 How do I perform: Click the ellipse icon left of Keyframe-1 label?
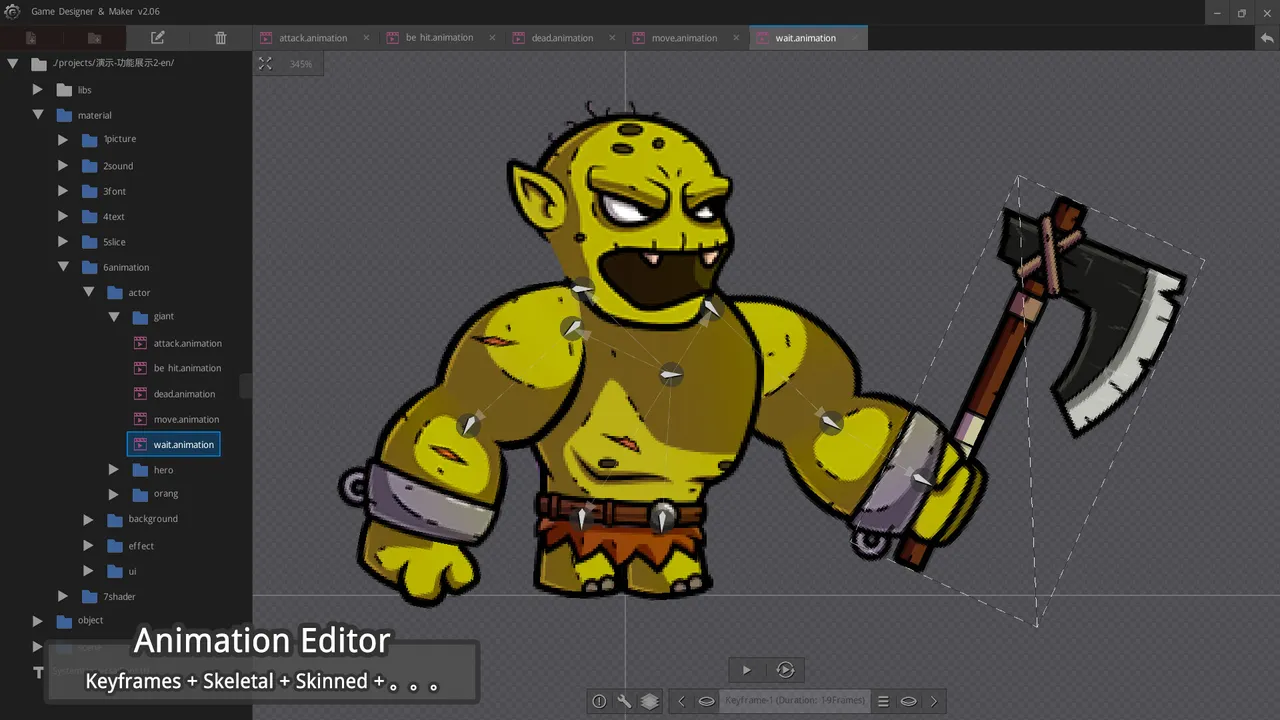tap(706, 701)
